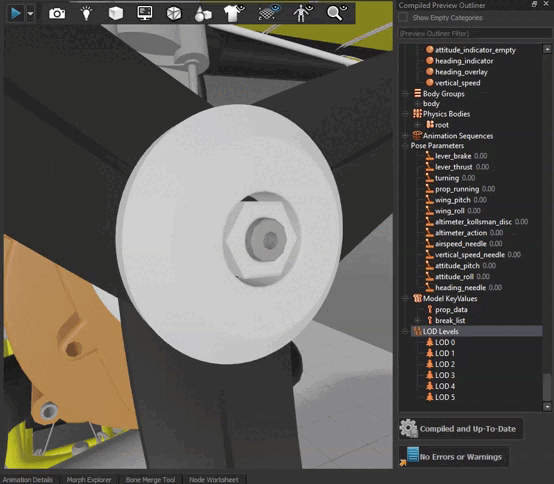
Task: Click Compiled and Up-To-Date button
Action: coord(461,429)
